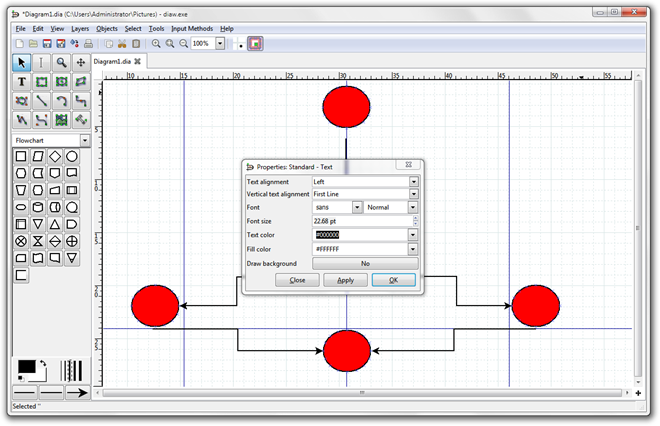Open the Objects menu
660x426 pixels.
(106, 29)
